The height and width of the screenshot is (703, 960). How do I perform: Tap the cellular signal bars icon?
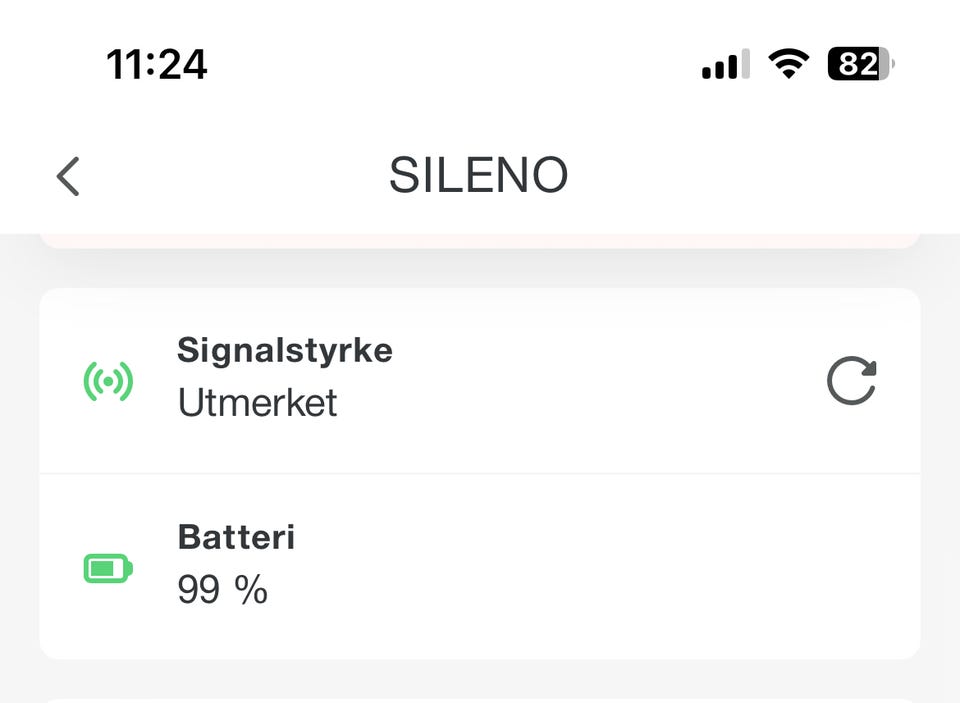[725, 66]
